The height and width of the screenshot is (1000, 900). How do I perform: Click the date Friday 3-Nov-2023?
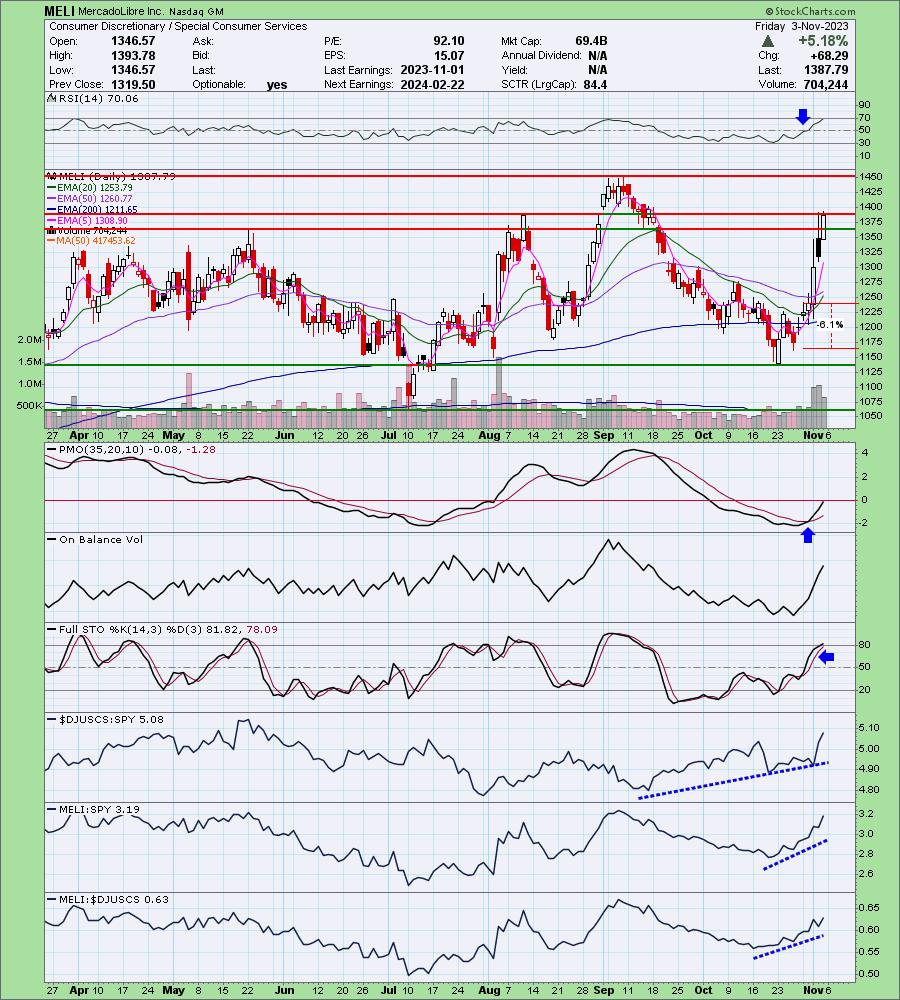801,26
